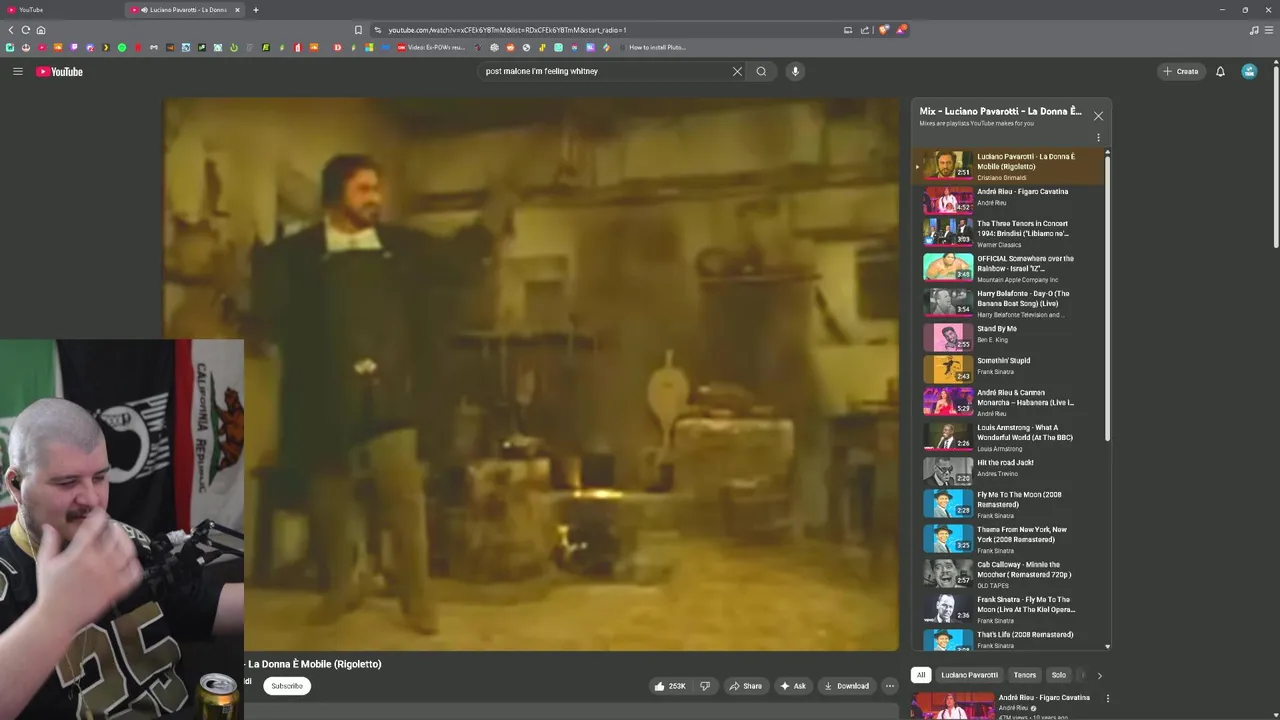Submit search with the magnifier button
The width and height of the screenshot is (1280, 720).
(x=761, y=71)
